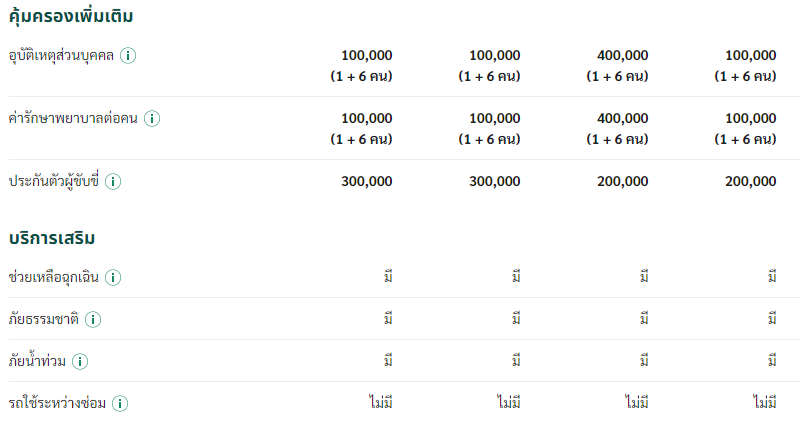Click info icon next to ค่ารักษาพยาบาลต่อคน
This screenshot has width=803, height=426.
pyautogui.click(x=152, y=118)
